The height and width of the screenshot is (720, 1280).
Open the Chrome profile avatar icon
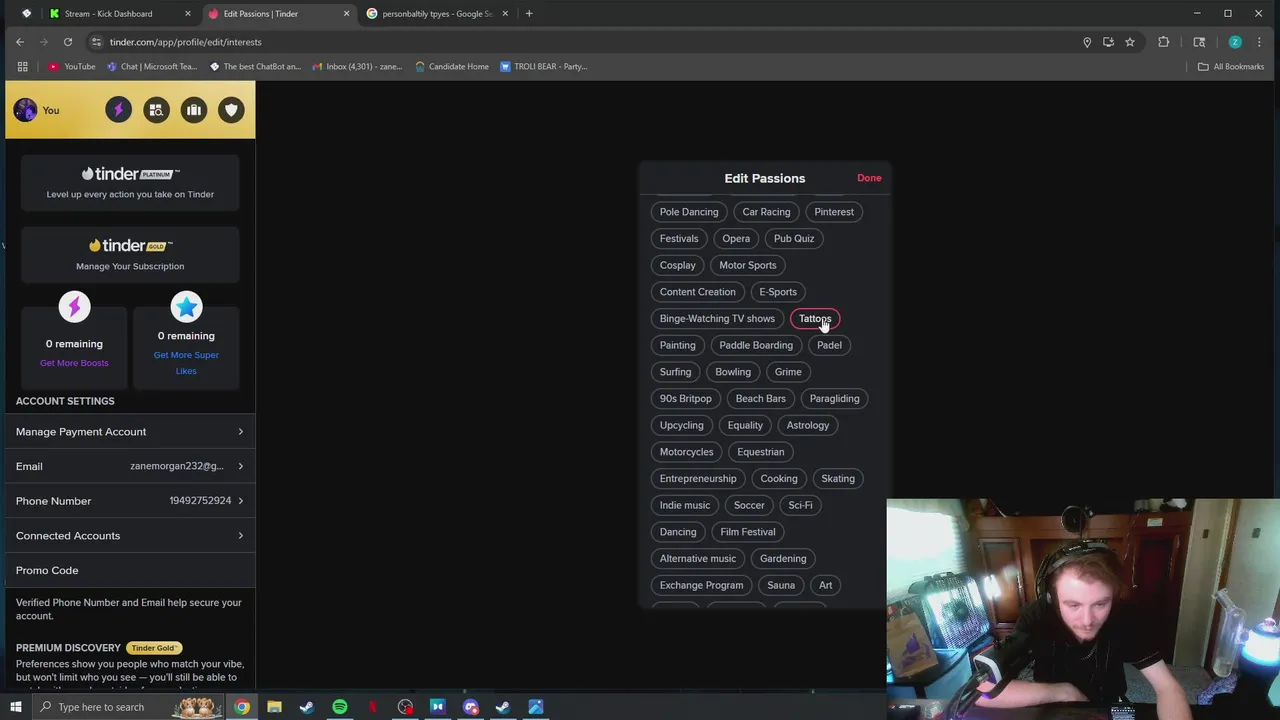[1235, 42]
